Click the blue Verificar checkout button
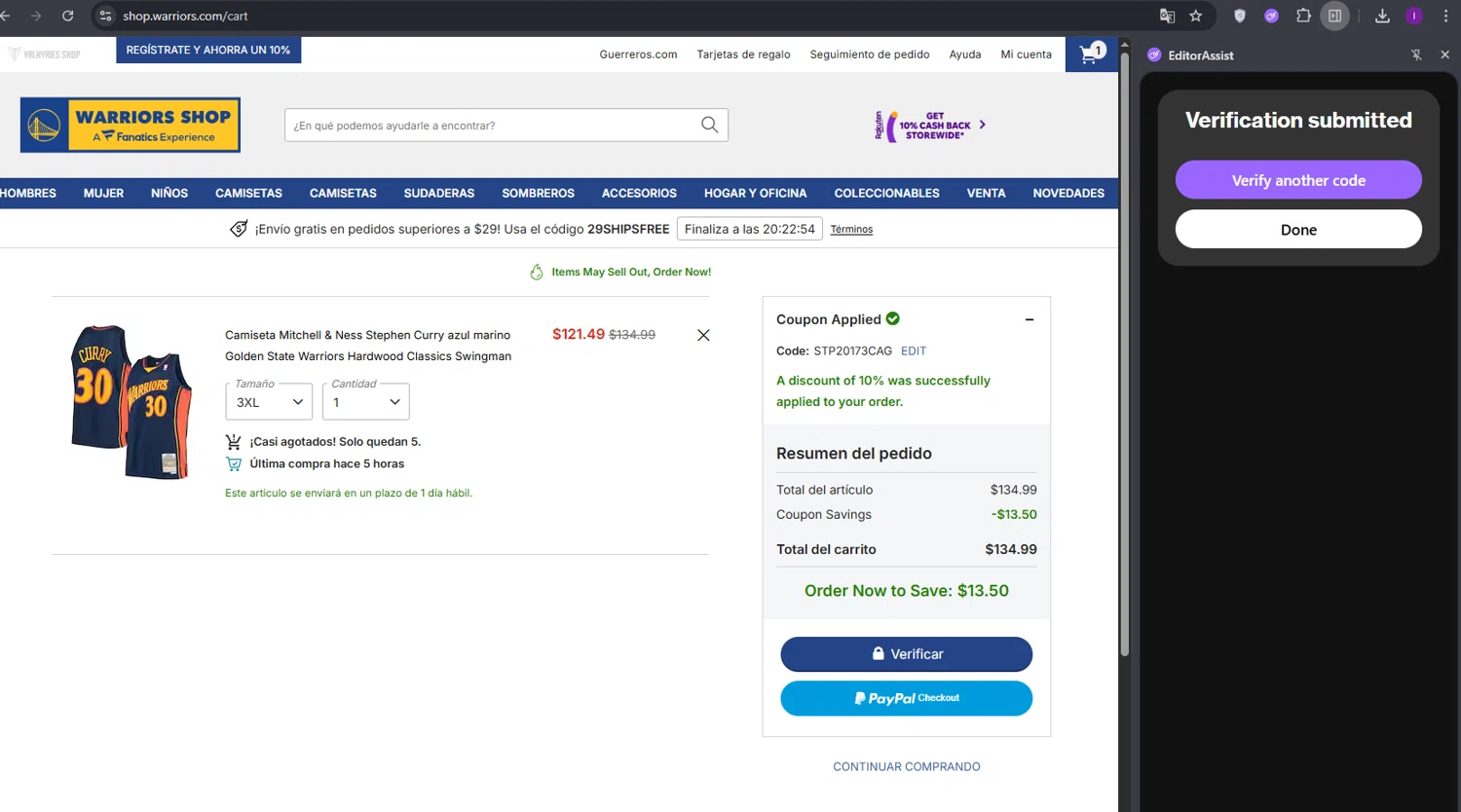This screenshot has height=812, width=1461. point(906,654)
